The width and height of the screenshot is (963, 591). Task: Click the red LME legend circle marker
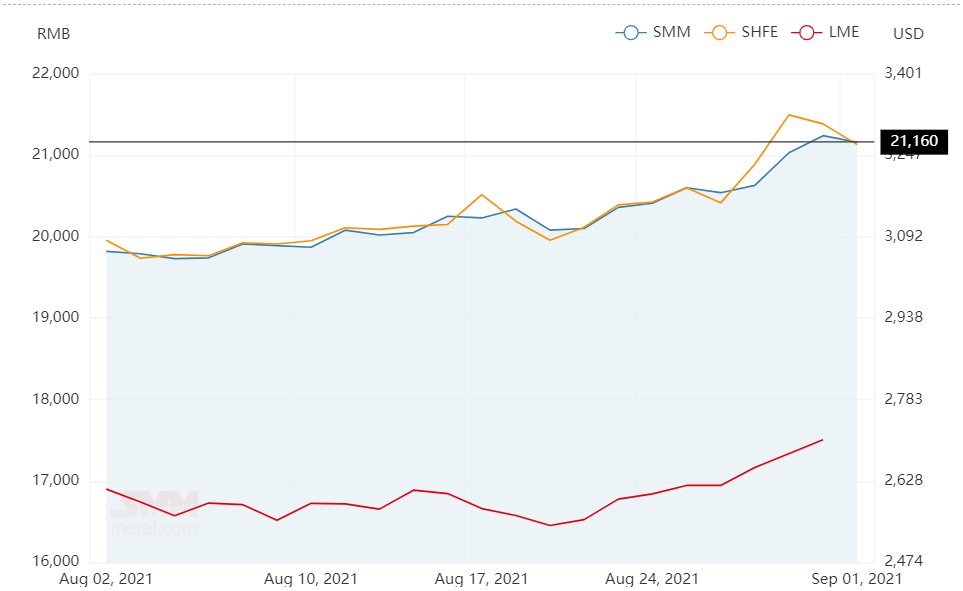807,33
